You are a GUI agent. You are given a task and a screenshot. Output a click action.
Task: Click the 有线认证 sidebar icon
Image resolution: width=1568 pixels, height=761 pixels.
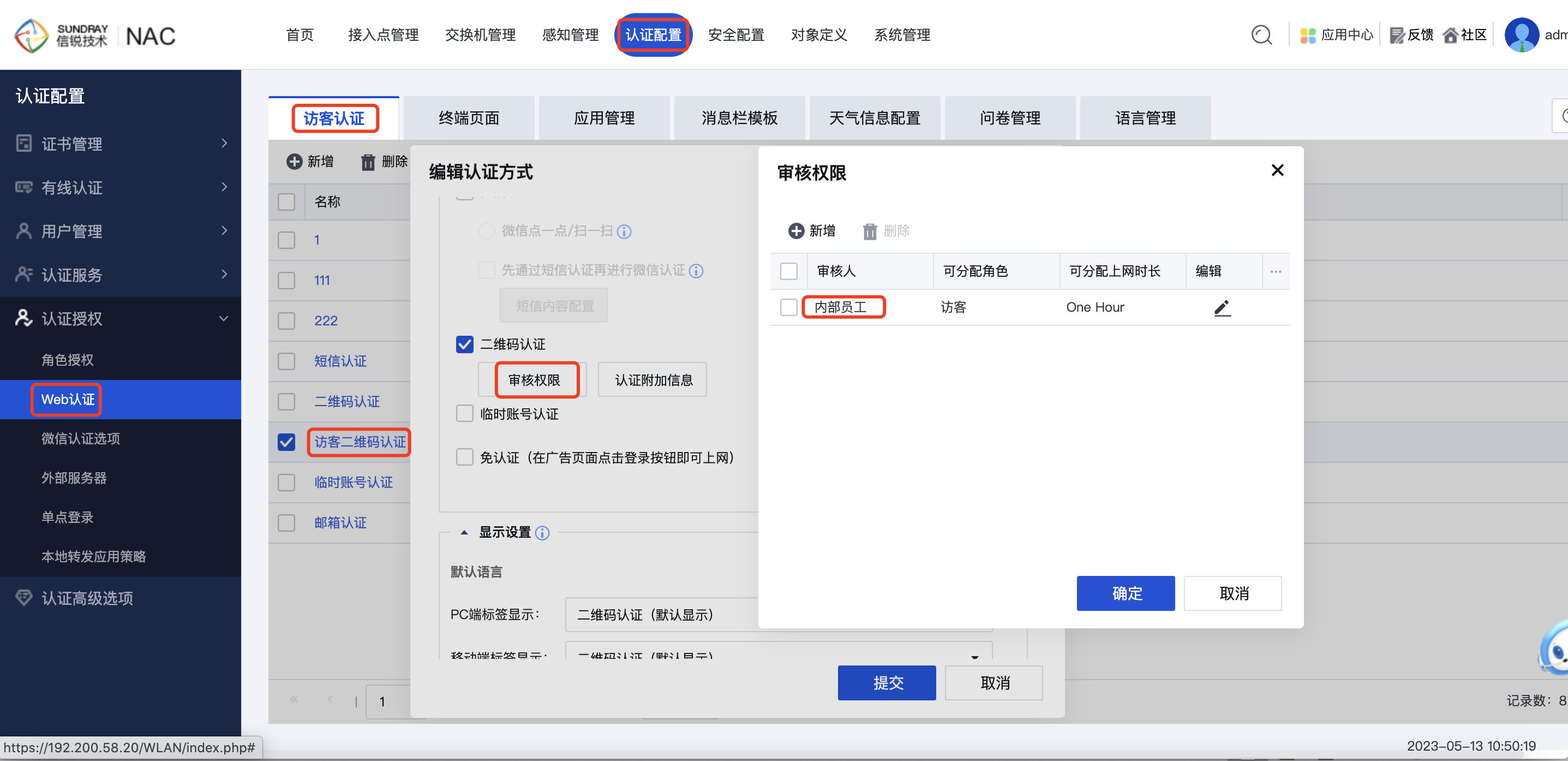24,187
